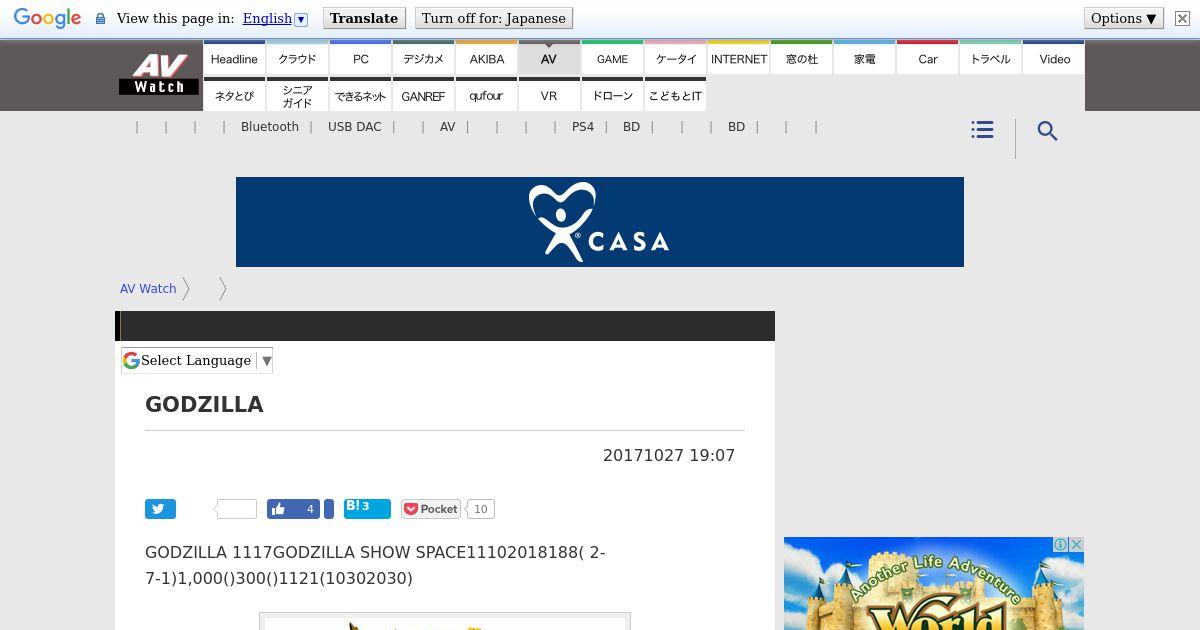Click Turn off for: Japanese
This screenshot has width=1200, height=630.
tap(493, 18)
